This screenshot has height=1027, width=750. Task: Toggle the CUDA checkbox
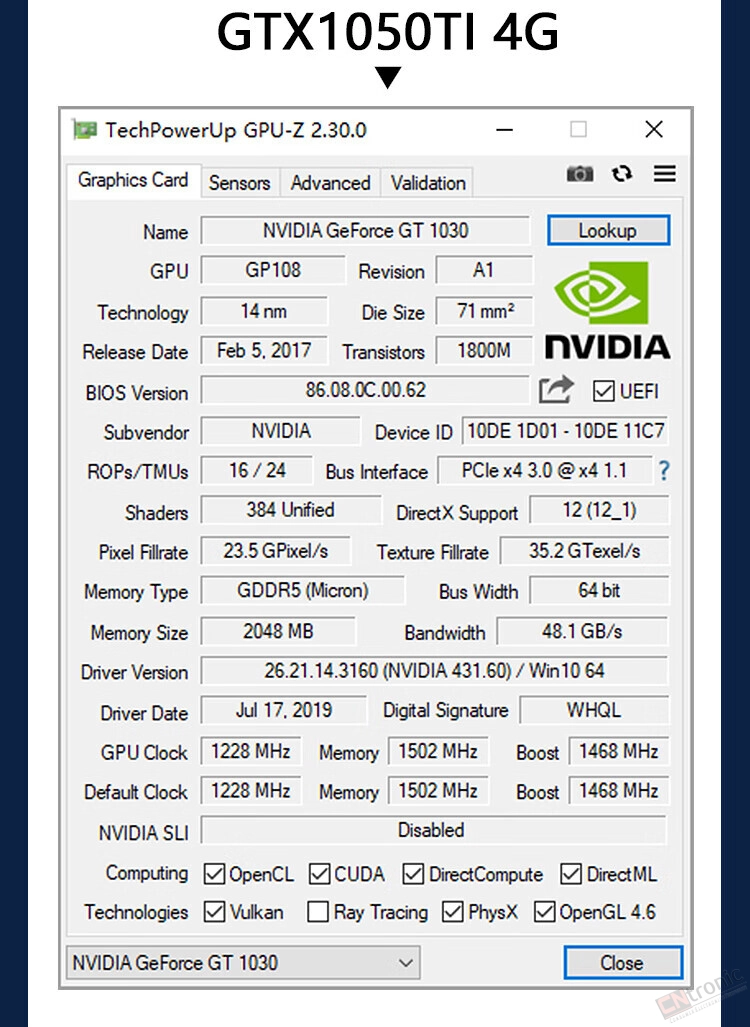tap(319, 874)
